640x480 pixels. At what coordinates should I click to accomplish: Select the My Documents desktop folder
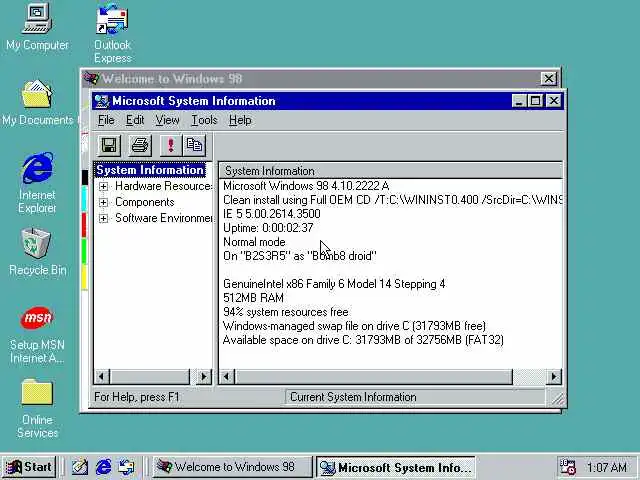(x=38, y=102)
